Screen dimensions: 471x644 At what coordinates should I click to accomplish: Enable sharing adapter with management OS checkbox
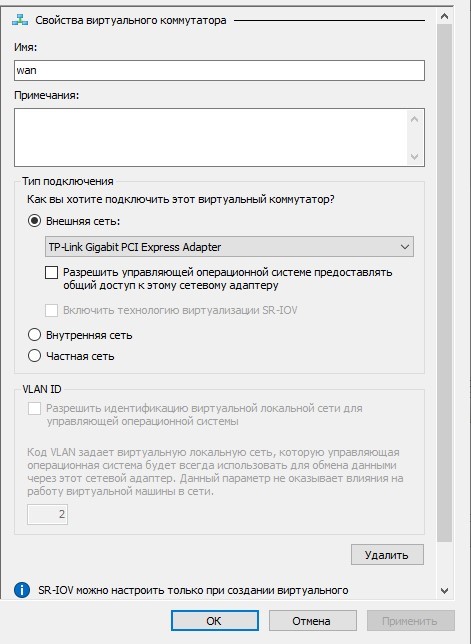point(51,272)
